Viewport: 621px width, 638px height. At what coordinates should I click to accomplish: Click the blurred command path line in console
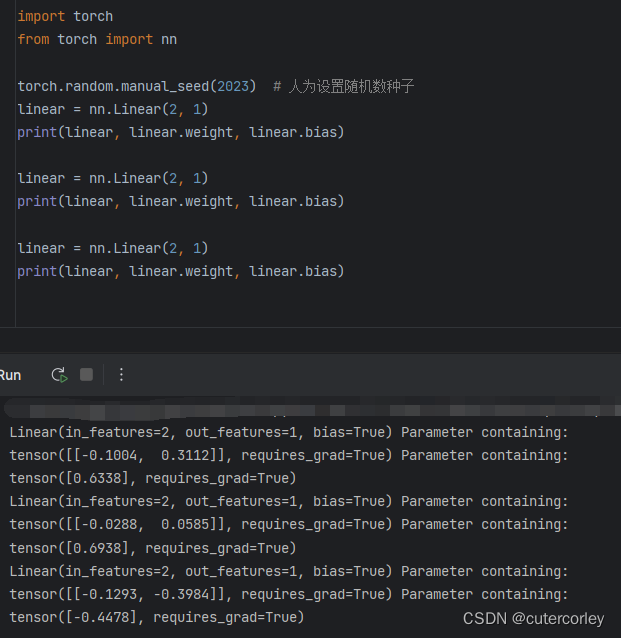click(x=300, y=410)
